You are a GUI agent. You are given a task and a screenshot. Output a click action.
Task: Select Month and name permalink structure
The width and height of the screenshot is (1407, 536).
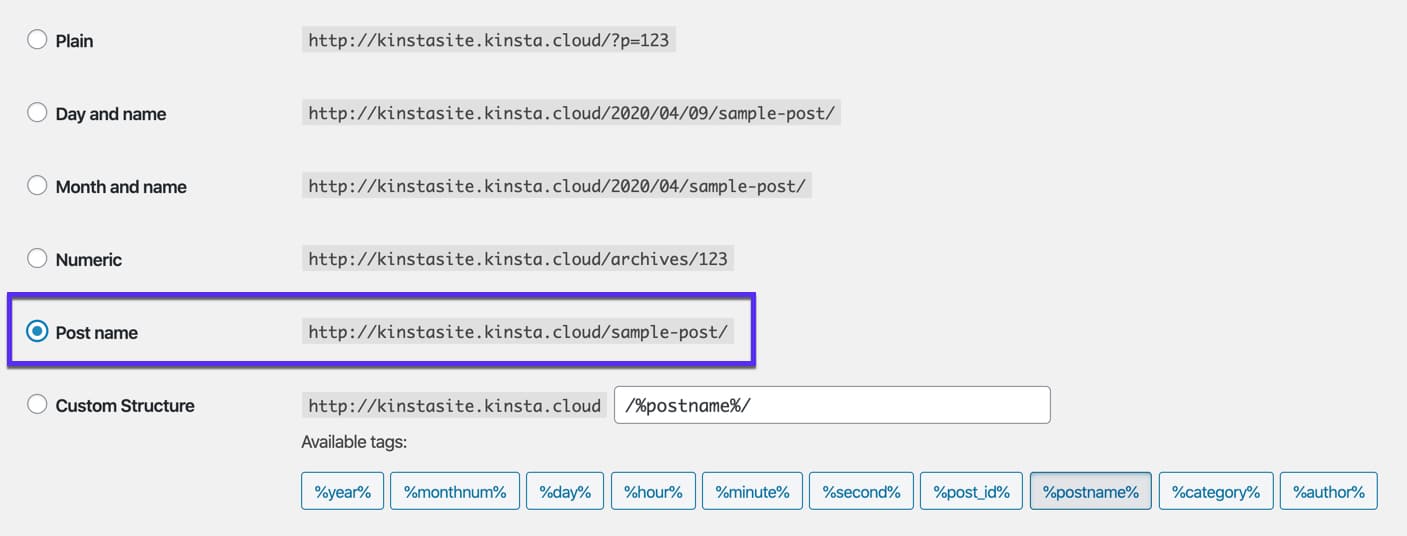pyautogui.click(x=37, y=186)
